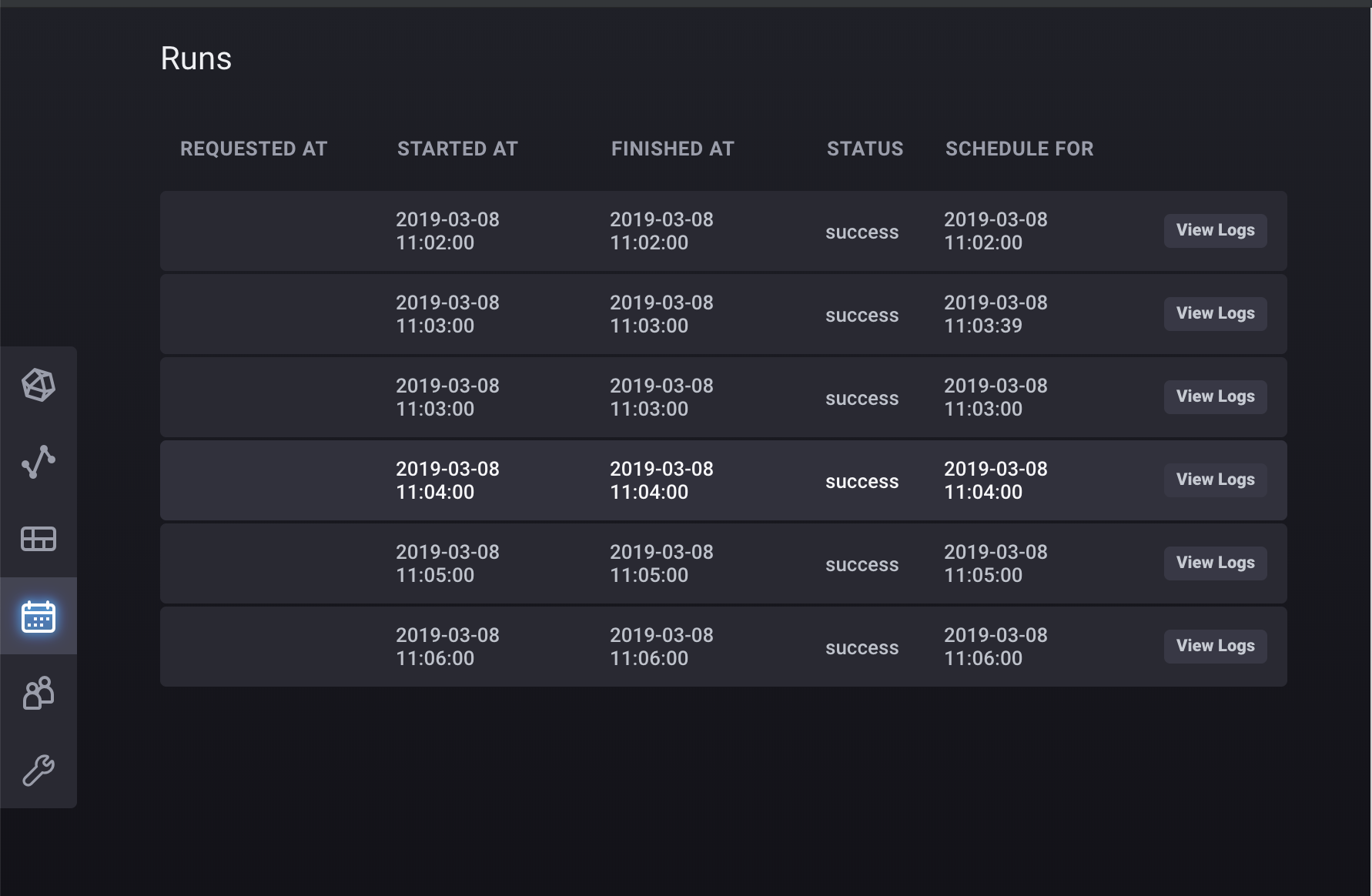
Task: View logs for run scheduled 11:03:39
Action: (x=1215, y=313)
